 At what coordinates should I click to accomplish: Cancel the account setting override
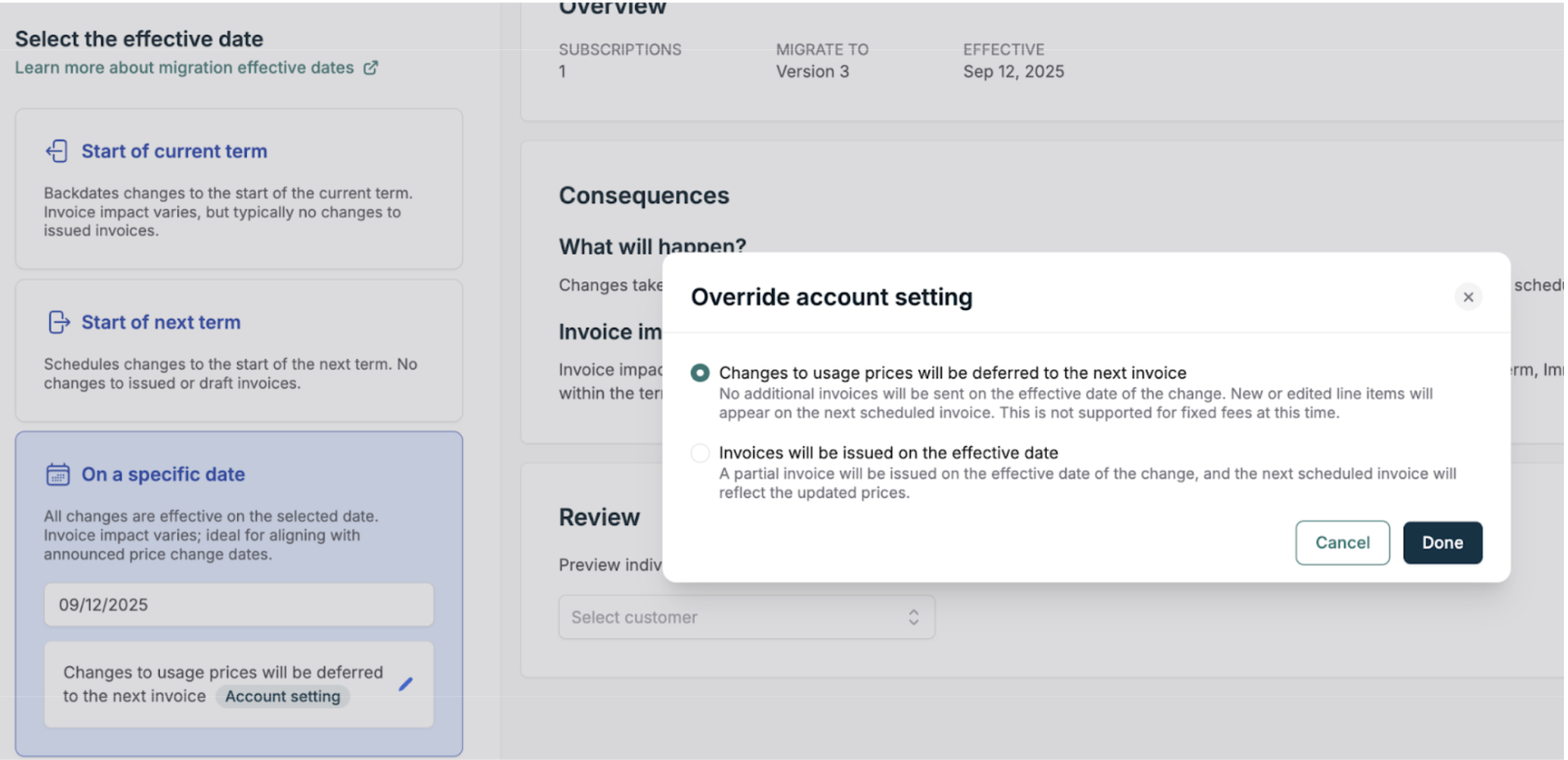(x=1341, y=542)
